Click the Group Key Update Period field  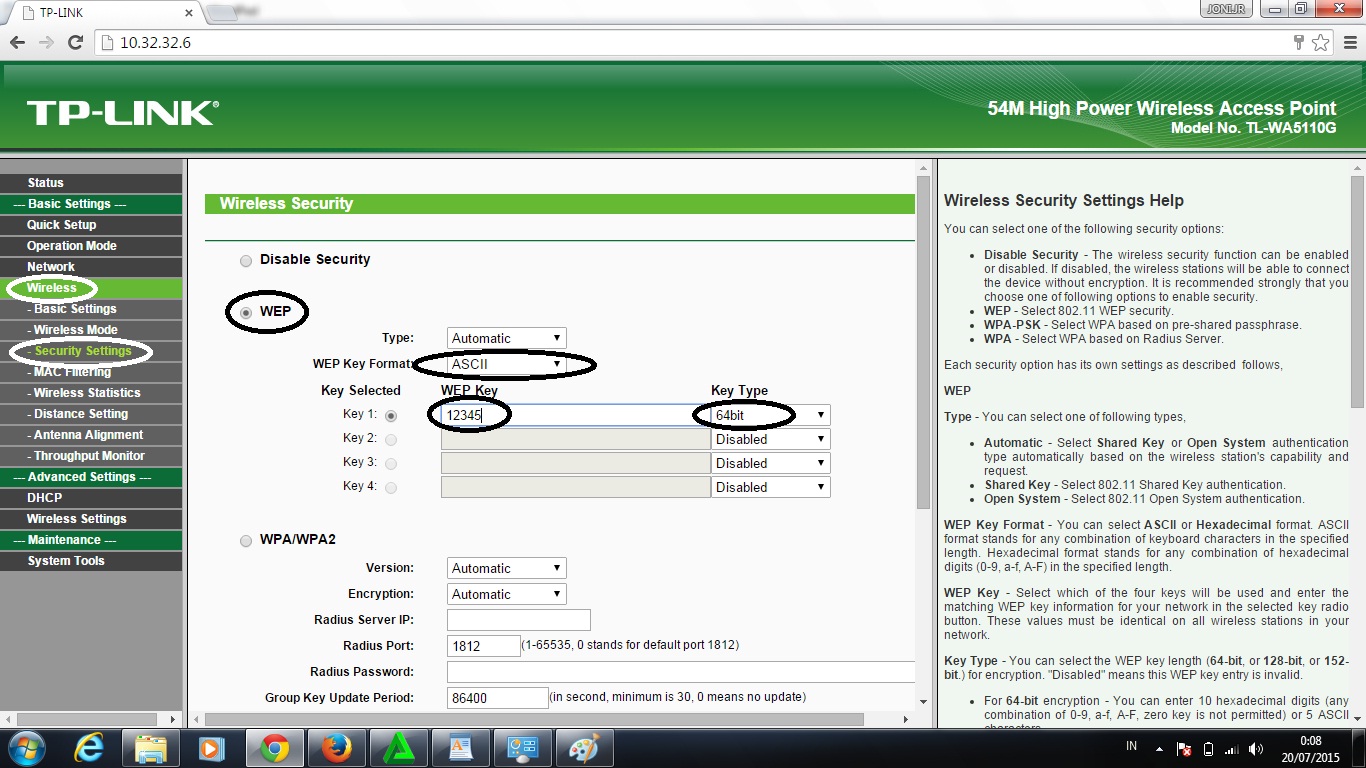tap(498, 697)
